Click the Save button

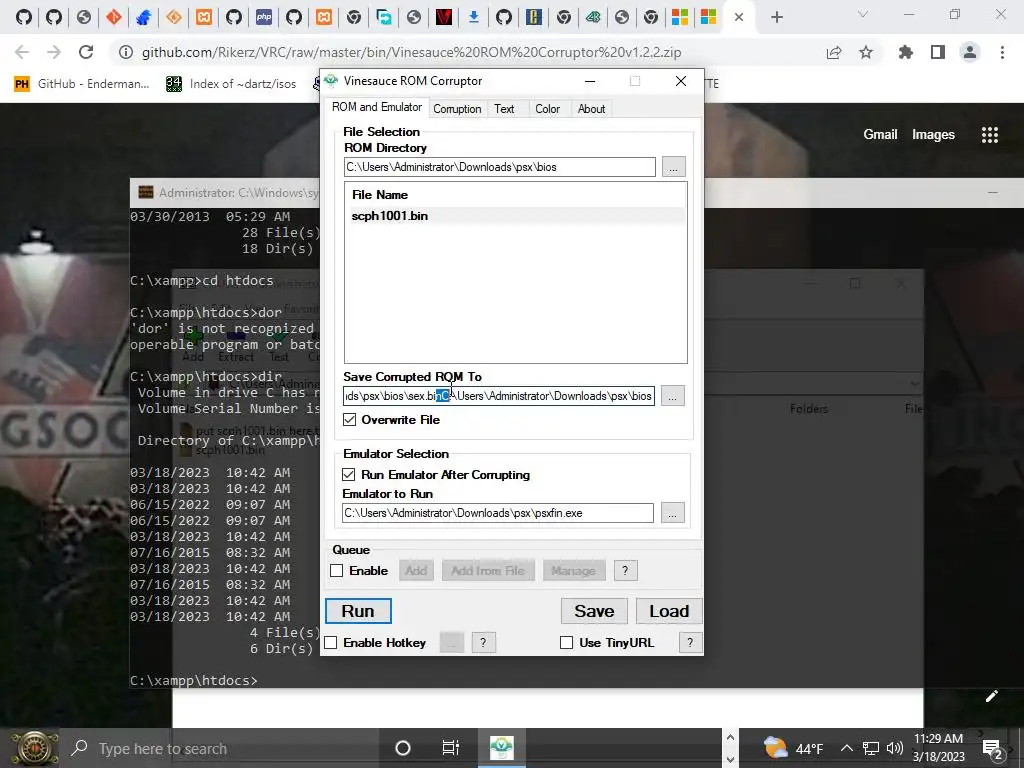tap(594, 611)
